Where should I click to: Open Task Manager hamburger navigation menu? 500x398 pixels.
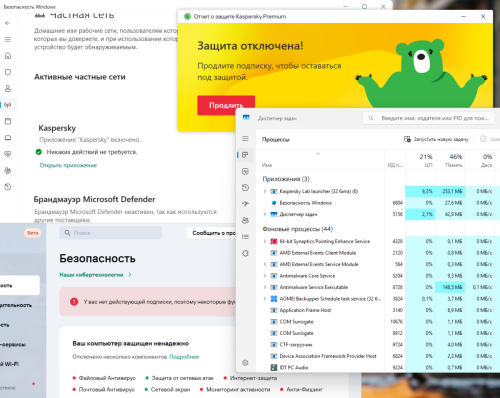point(245,138)
